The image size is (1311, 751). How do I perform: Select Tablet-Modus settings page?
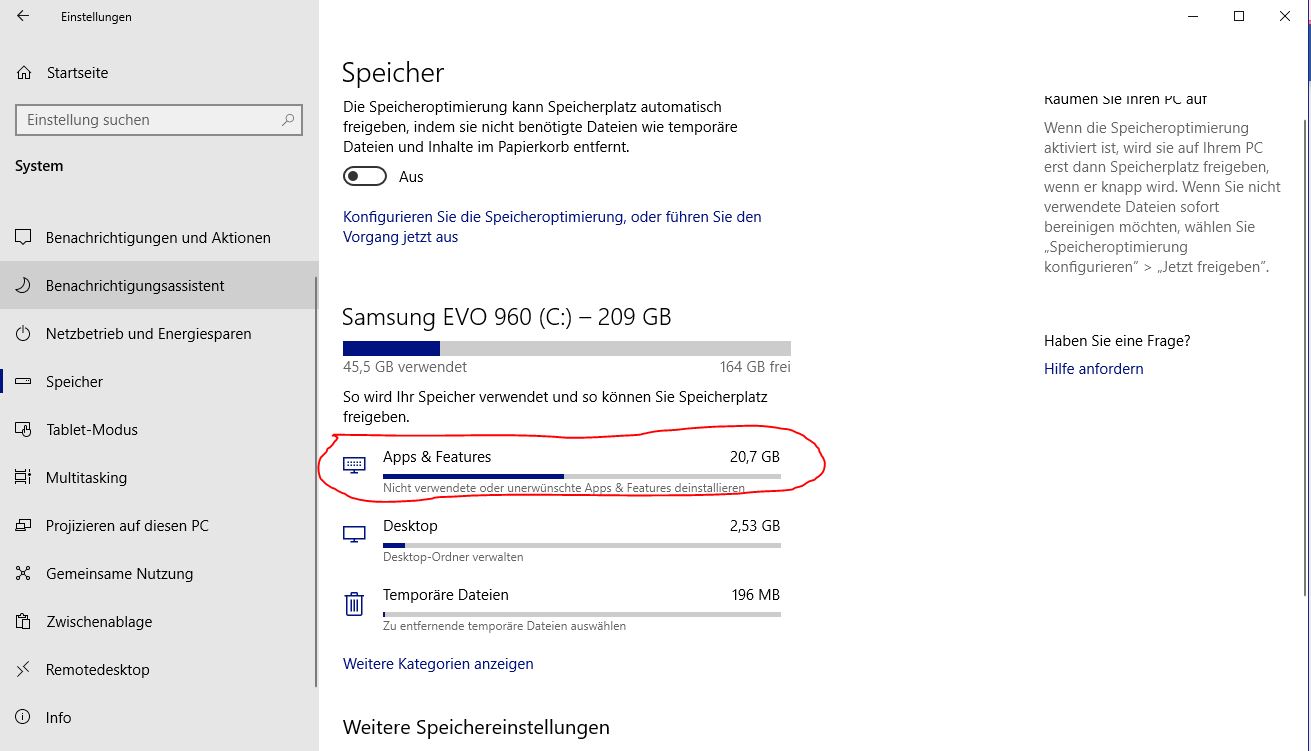point(158,430)
